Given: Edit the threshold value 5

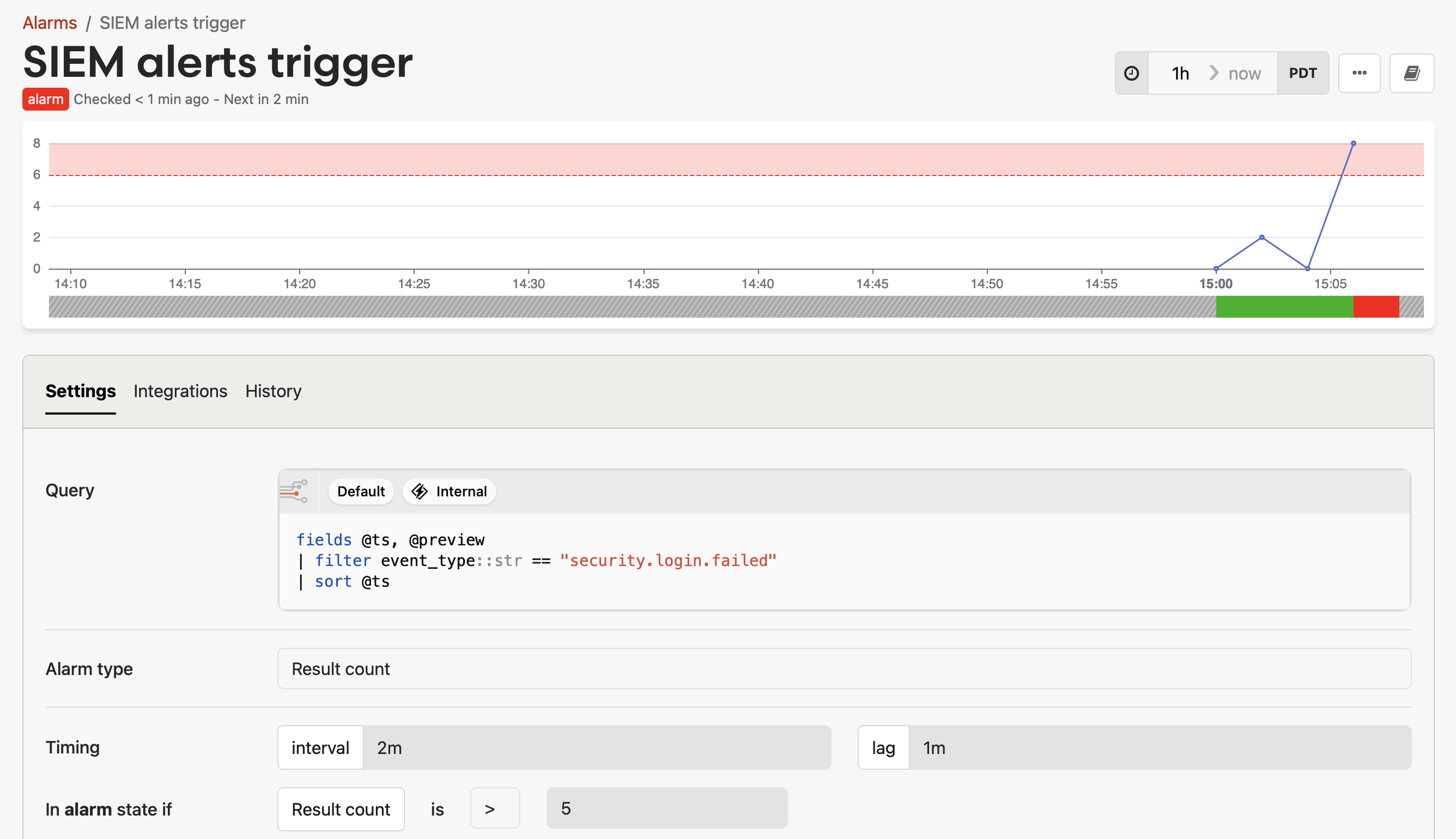Looking at the screenshot, I should pos(666,808).
